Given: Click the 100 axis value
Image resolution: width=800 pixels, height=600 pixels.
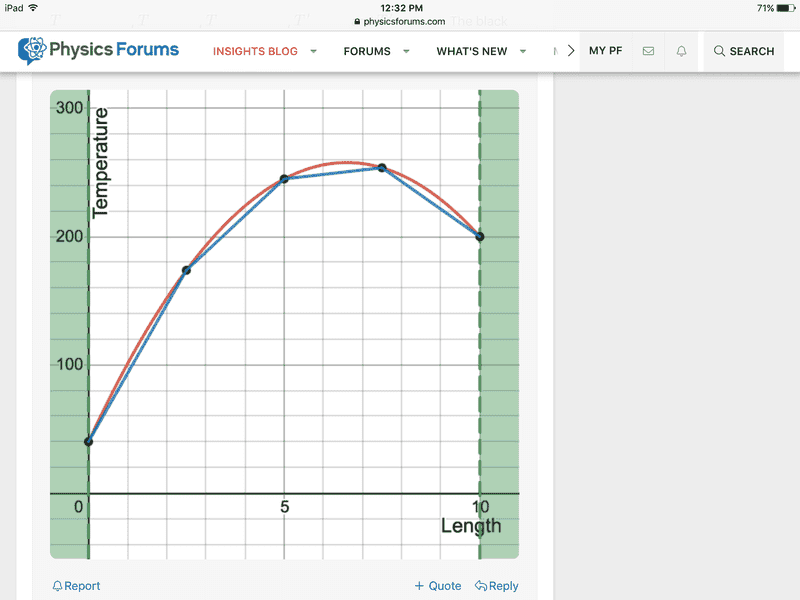Looking at the screenshot, I should (69, 364).
